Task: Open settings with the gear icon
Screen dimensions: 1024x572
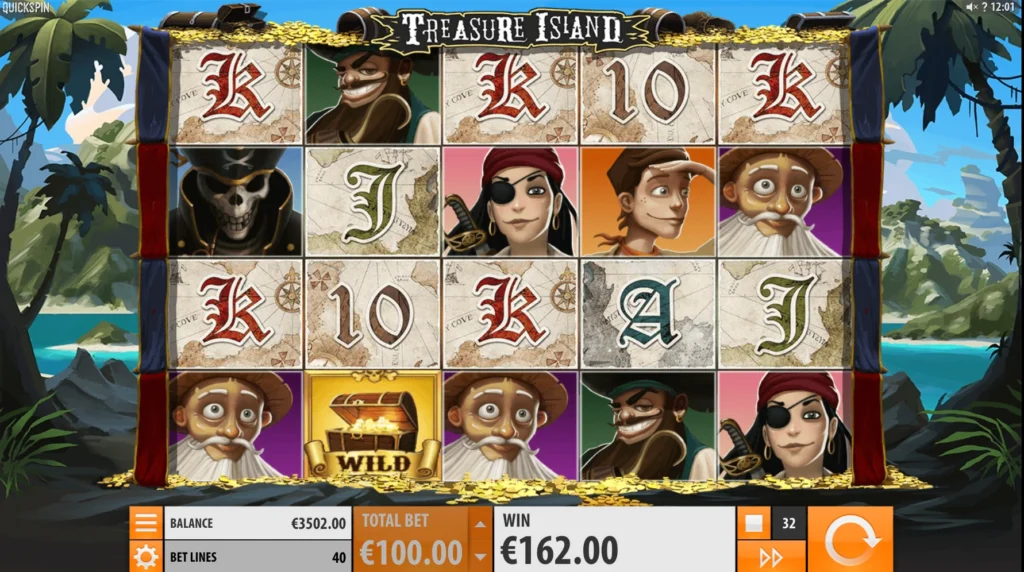Action: click(146, 557)
